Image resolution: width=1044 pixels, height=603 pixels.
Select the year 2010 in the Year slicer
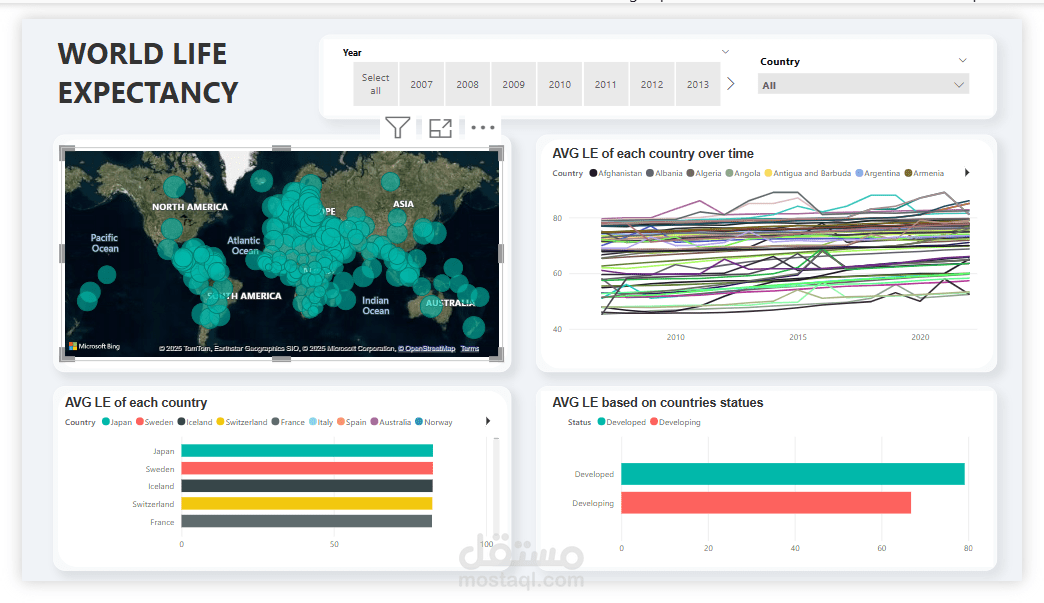click(x=559, y=84)
